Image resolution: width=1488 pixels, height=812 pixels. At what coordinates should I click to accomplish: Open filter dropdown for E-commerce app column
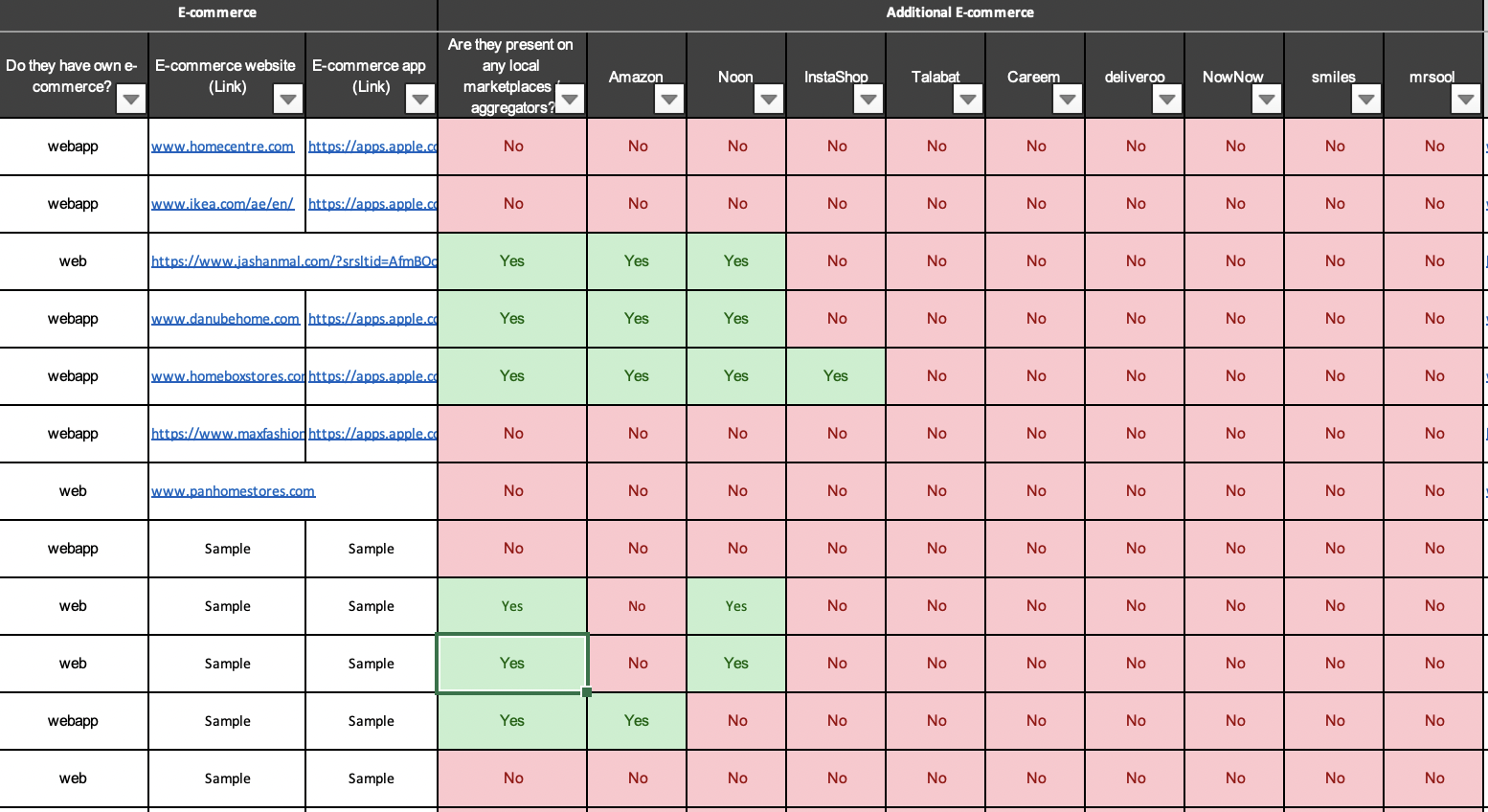pyautogui.click(x=420, y=99)
